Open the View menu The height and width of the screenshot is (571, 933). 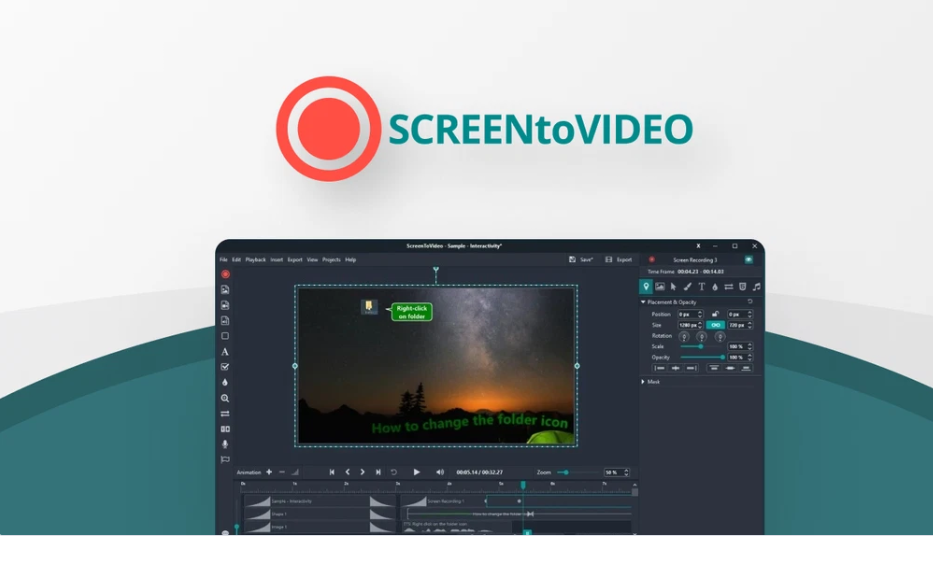pyautogui.click(x=312, y=260)
